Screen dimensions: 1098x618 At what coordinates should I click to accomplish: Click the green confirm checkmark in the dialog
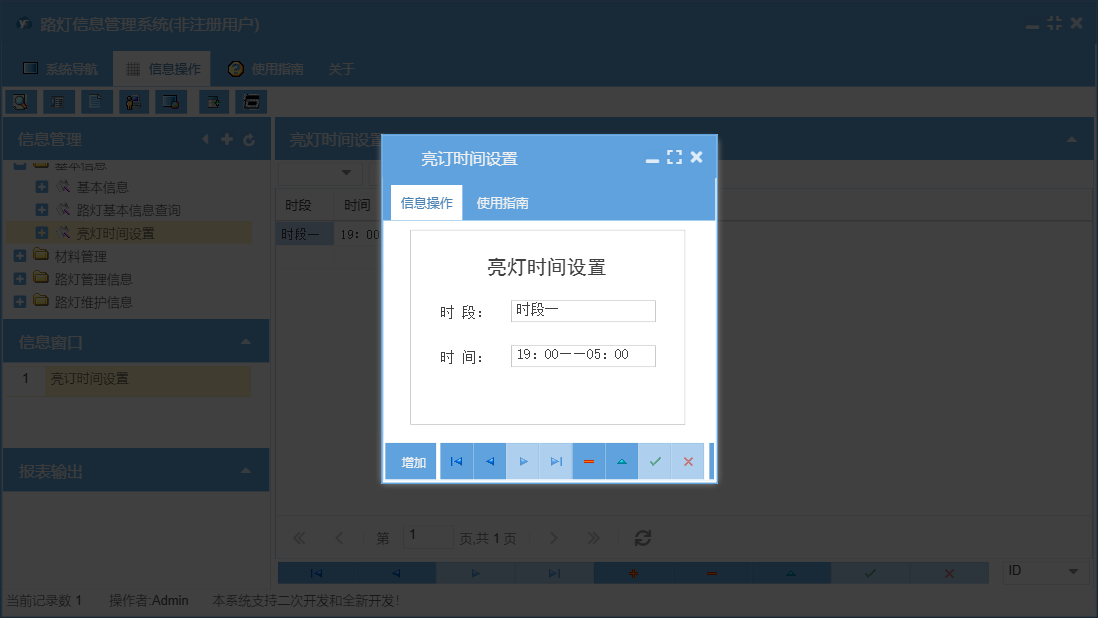[656, 461]
